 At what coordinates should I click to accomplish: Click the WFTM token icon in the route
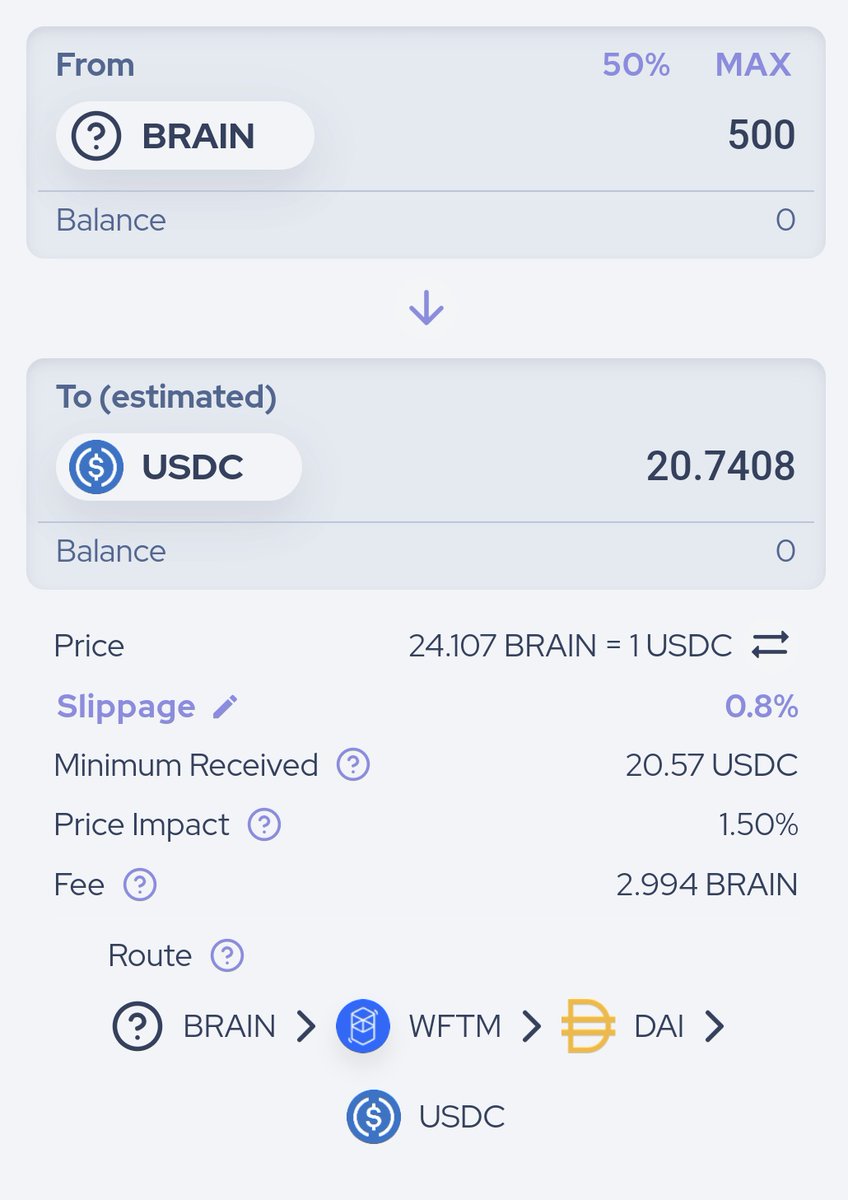pos(363,1026)
